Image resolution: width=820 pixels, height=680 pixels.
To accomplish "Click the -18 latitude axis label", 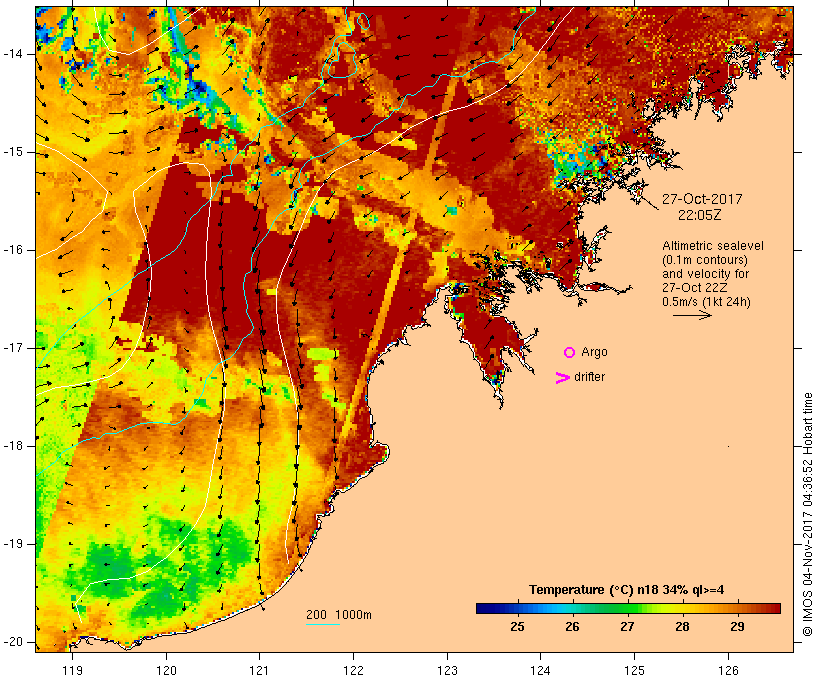I will click(12, 446).
